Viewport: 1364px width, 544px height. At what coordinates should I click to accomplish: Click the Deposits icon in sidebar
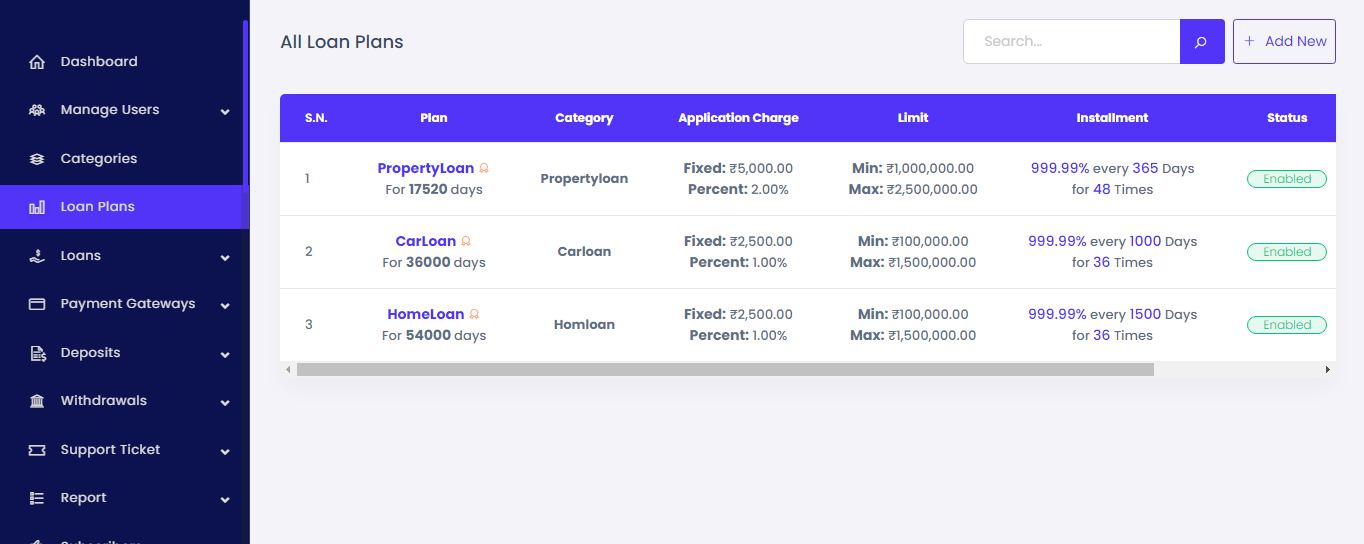point(37,353)
